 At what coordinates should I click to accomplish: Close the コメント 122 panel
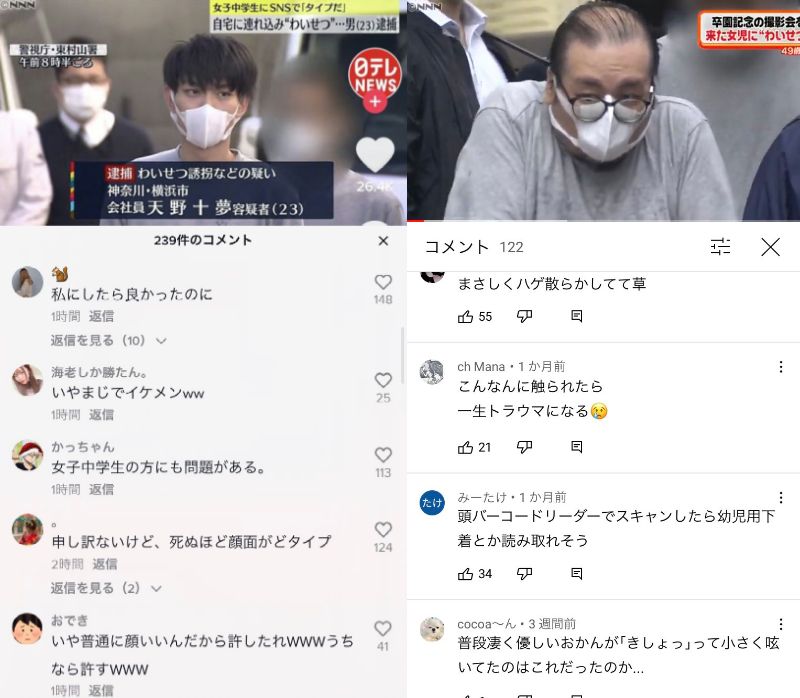tap(770, 247)
